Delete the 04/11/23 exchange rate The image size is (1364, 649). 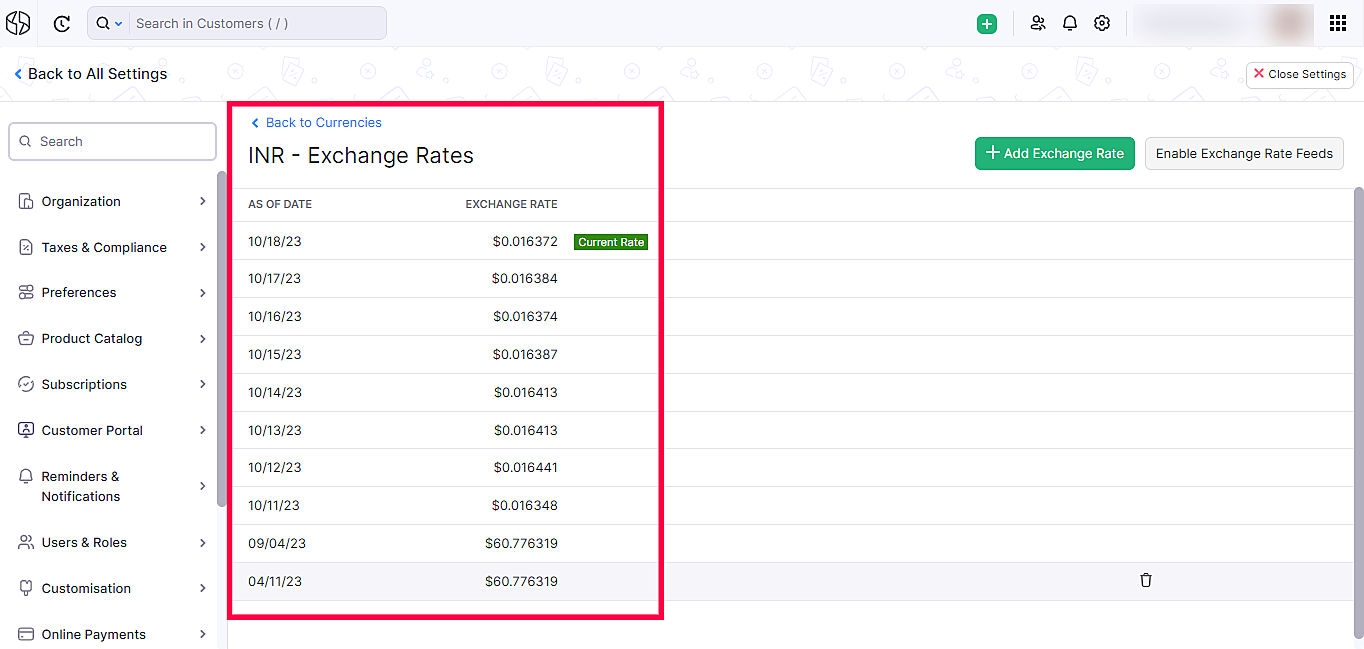(1146, 580)
